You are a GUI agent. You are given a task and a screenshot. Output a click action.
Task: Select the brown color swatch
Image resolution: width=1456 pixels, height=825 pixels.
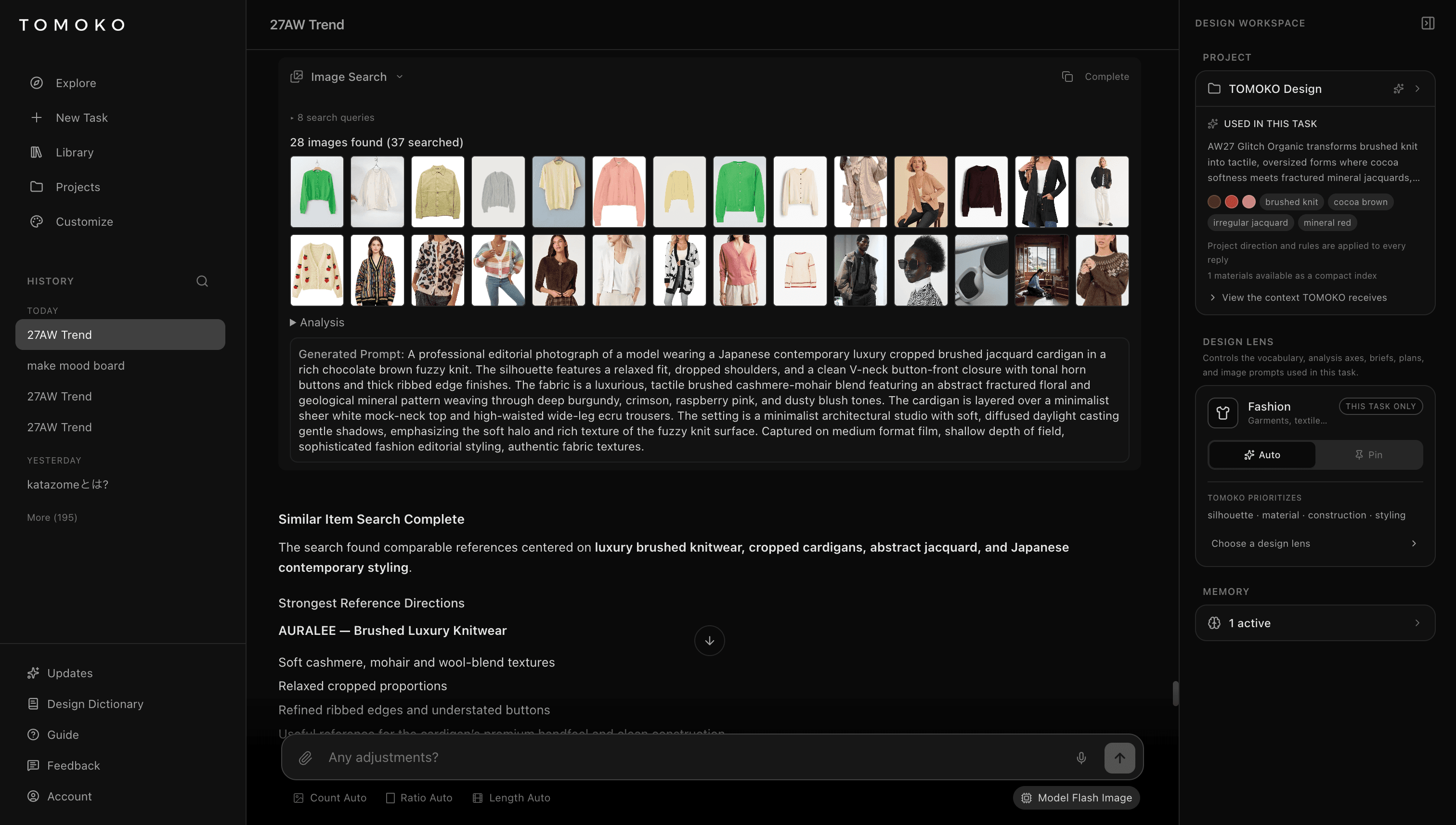(x=1214, y=202)
